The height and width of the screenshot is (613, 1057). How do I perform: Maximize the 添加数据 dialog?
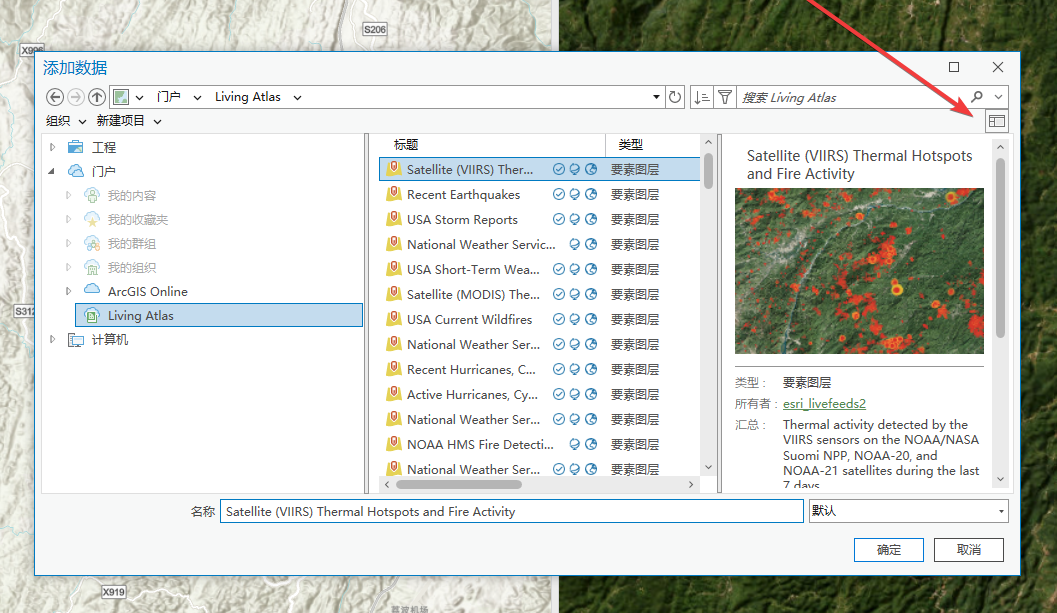[x=954, y=67]
